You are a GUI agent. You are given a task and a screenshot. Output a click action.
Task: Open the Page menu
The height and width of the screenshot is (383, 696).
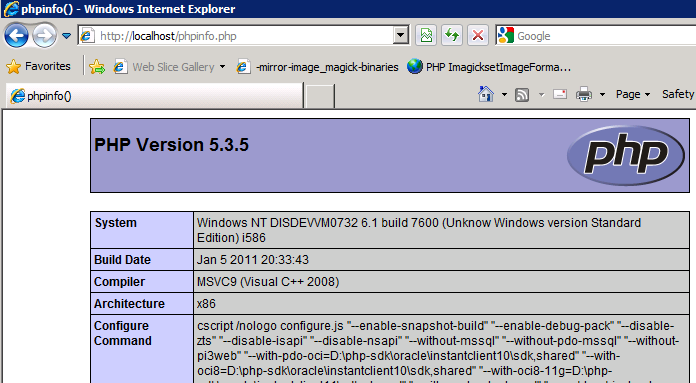point(633,94)
